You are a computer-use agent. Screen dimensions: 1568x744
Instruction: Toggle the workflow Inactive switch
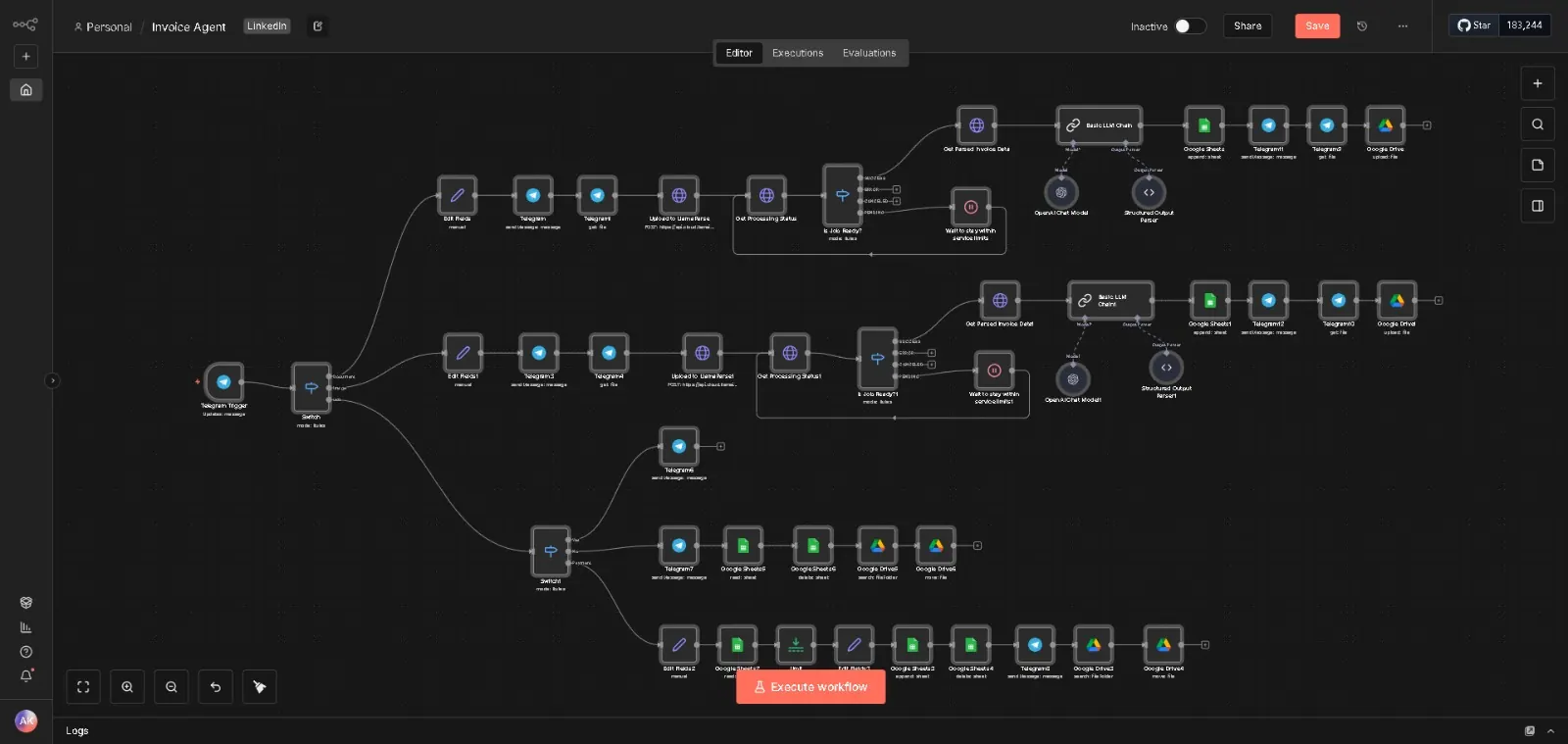point(1190,26)
